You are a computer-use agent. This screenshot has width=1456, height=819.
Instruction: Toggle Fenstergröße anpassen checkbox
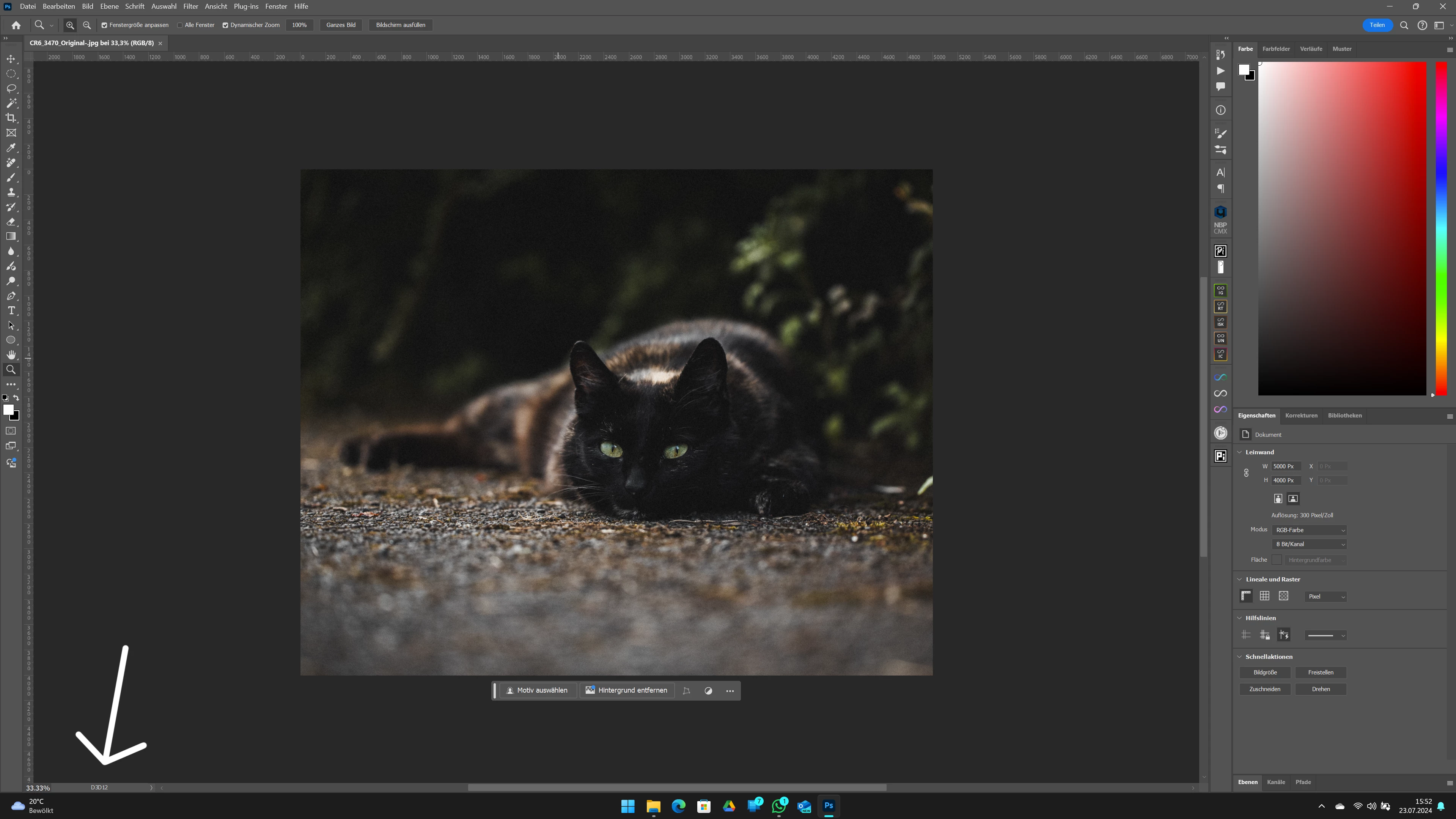[104, 25]
